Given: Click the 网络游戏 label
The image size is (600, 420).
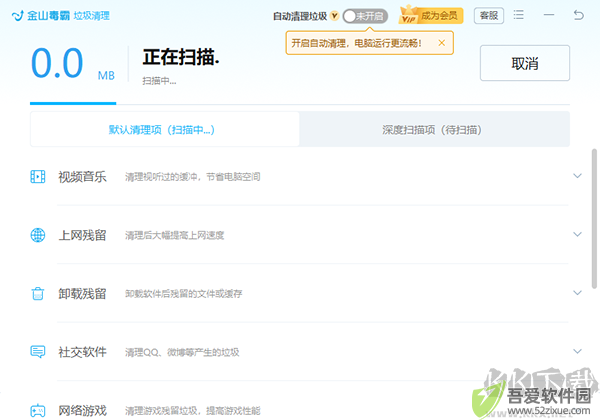Looking at the screenshot, I should (82, 411).
